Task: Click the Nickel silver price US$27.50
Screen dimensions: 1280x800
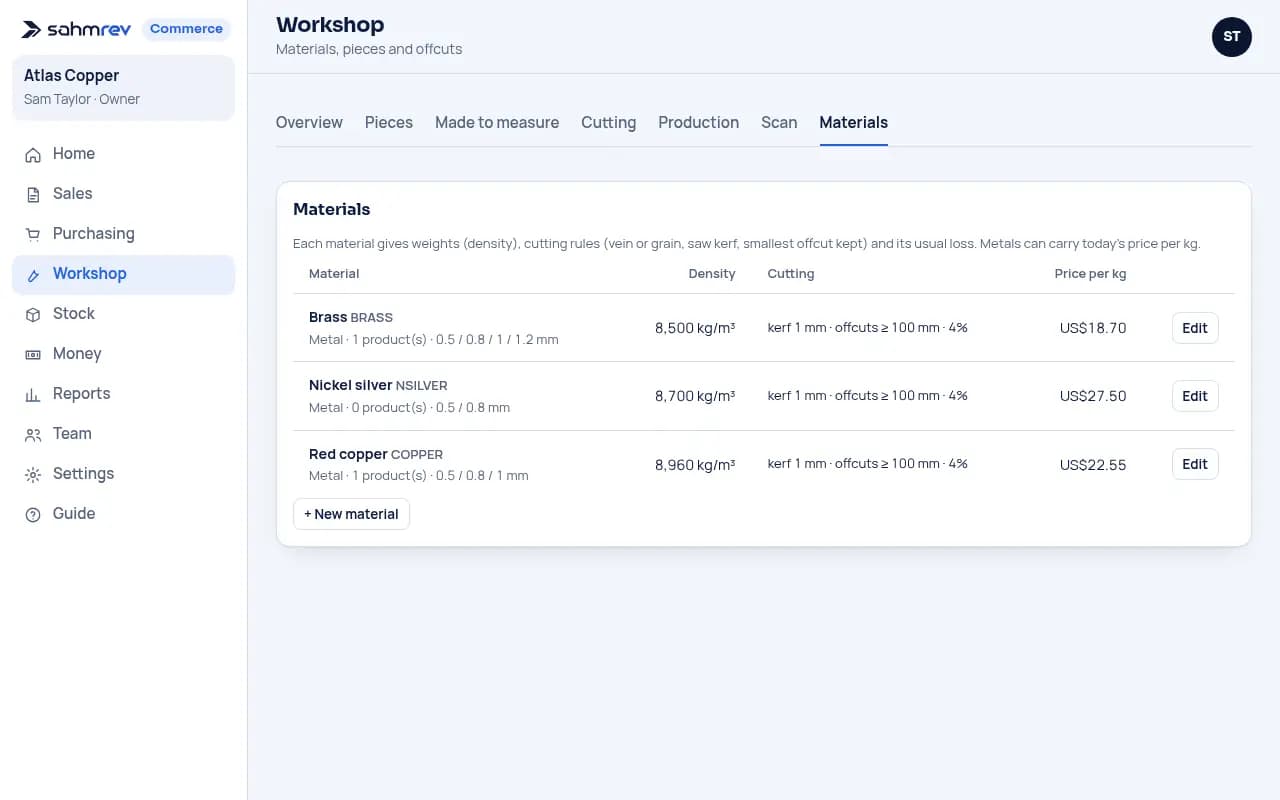Action: [x=1093, y=396]
